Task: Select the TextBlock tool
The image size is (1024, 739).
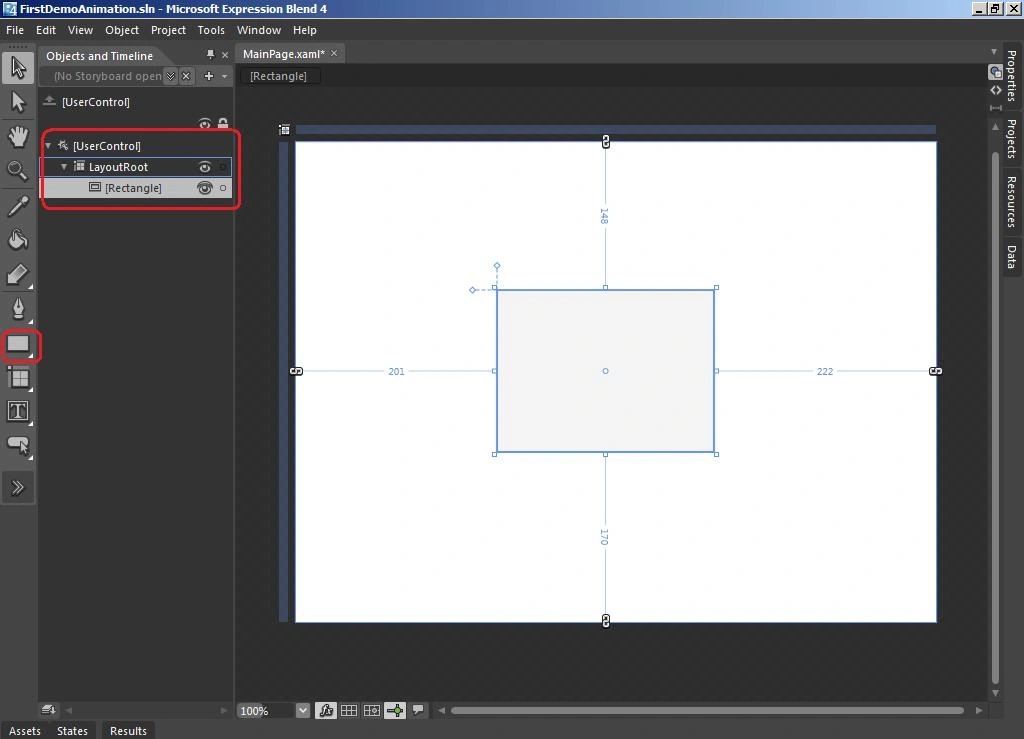Action: pos(18,411)
